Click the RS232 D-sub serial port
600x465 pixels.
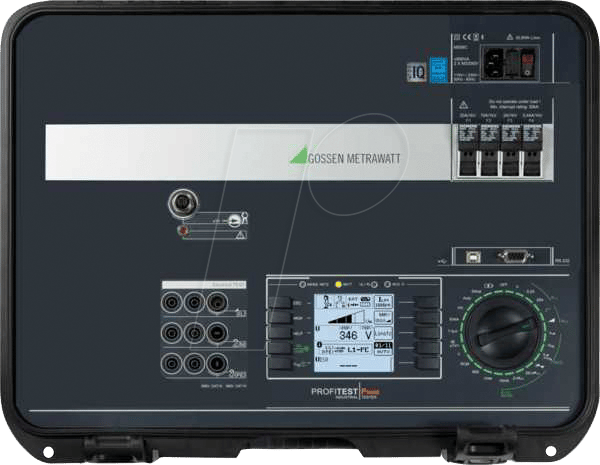pyautogui.click(x=515, y=256)
